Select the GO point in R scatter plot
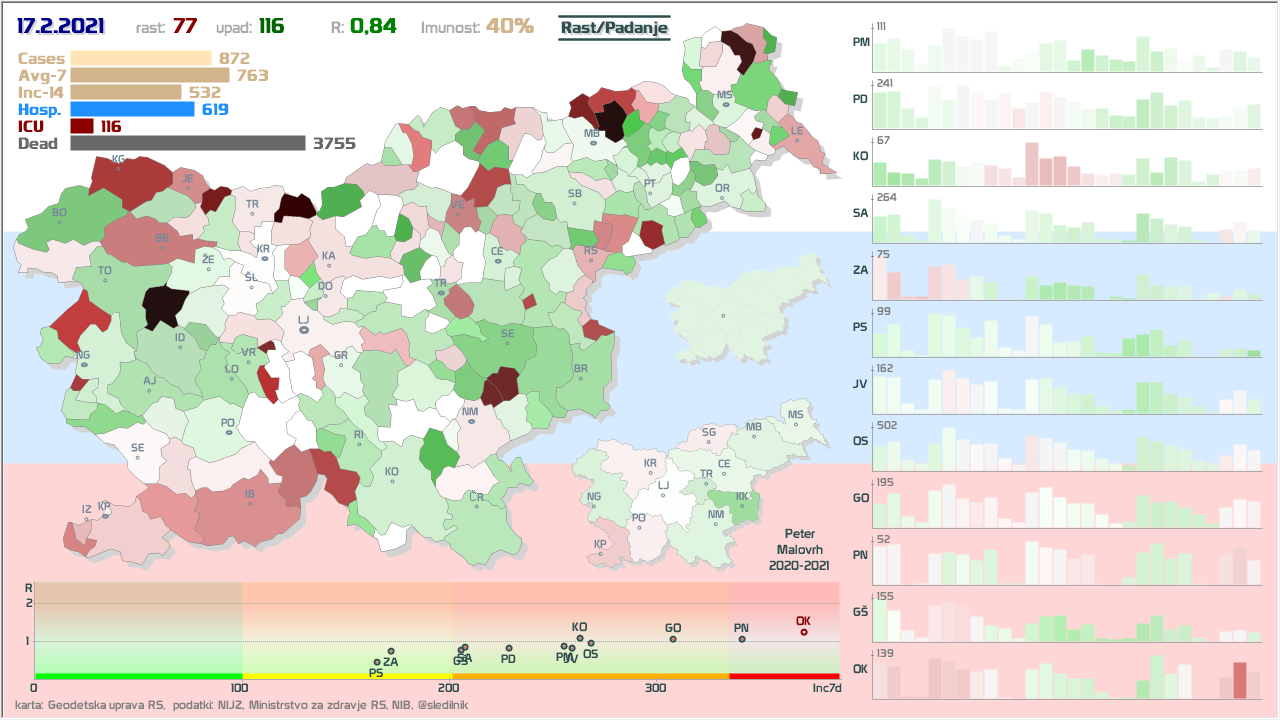Viewport: 1280px width, 720px height. (673, 638)
